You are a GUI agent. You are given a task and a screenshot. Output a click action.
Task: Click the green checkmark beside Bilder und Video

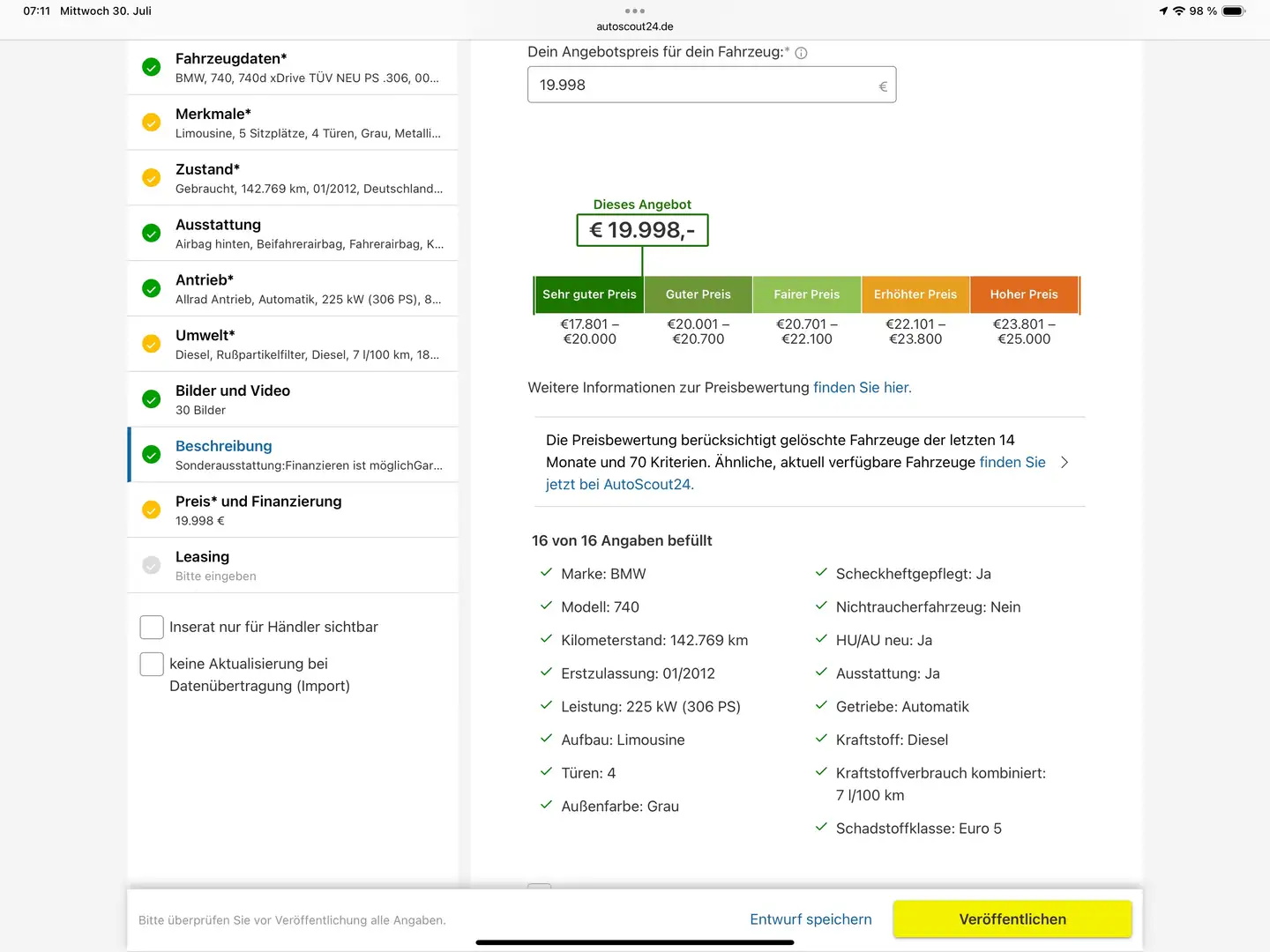pyautogui.click(x=152, y=399)
